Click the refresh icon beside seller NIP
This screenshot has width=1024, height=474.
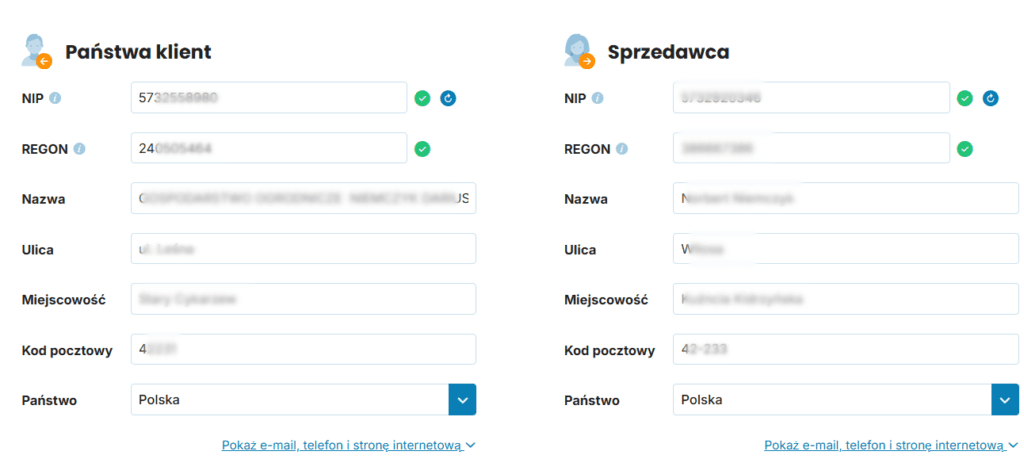[991, 98]
